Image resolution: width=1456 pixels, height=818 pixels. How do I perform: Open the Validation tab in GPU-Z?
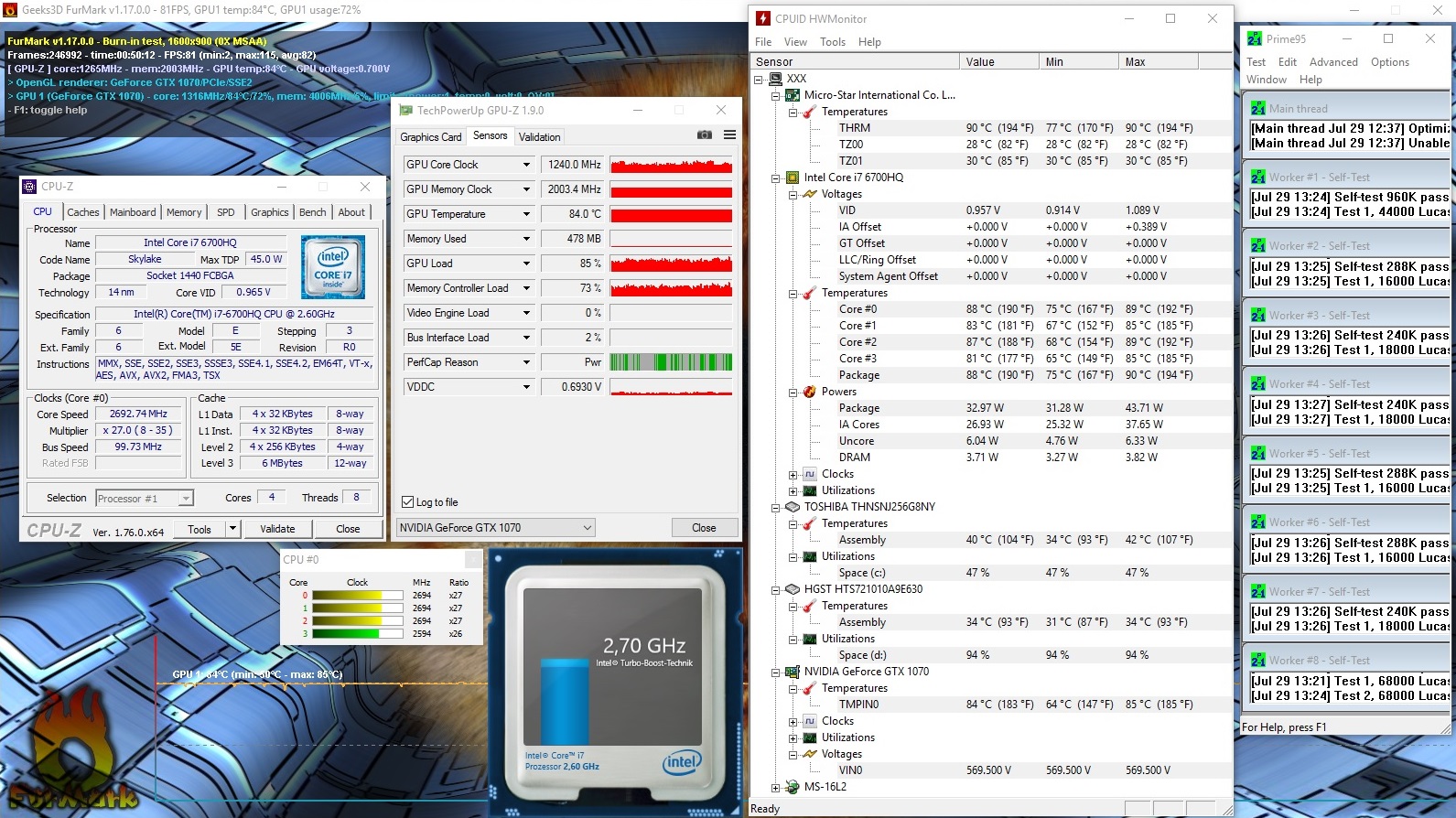click(x=540, y=137)
